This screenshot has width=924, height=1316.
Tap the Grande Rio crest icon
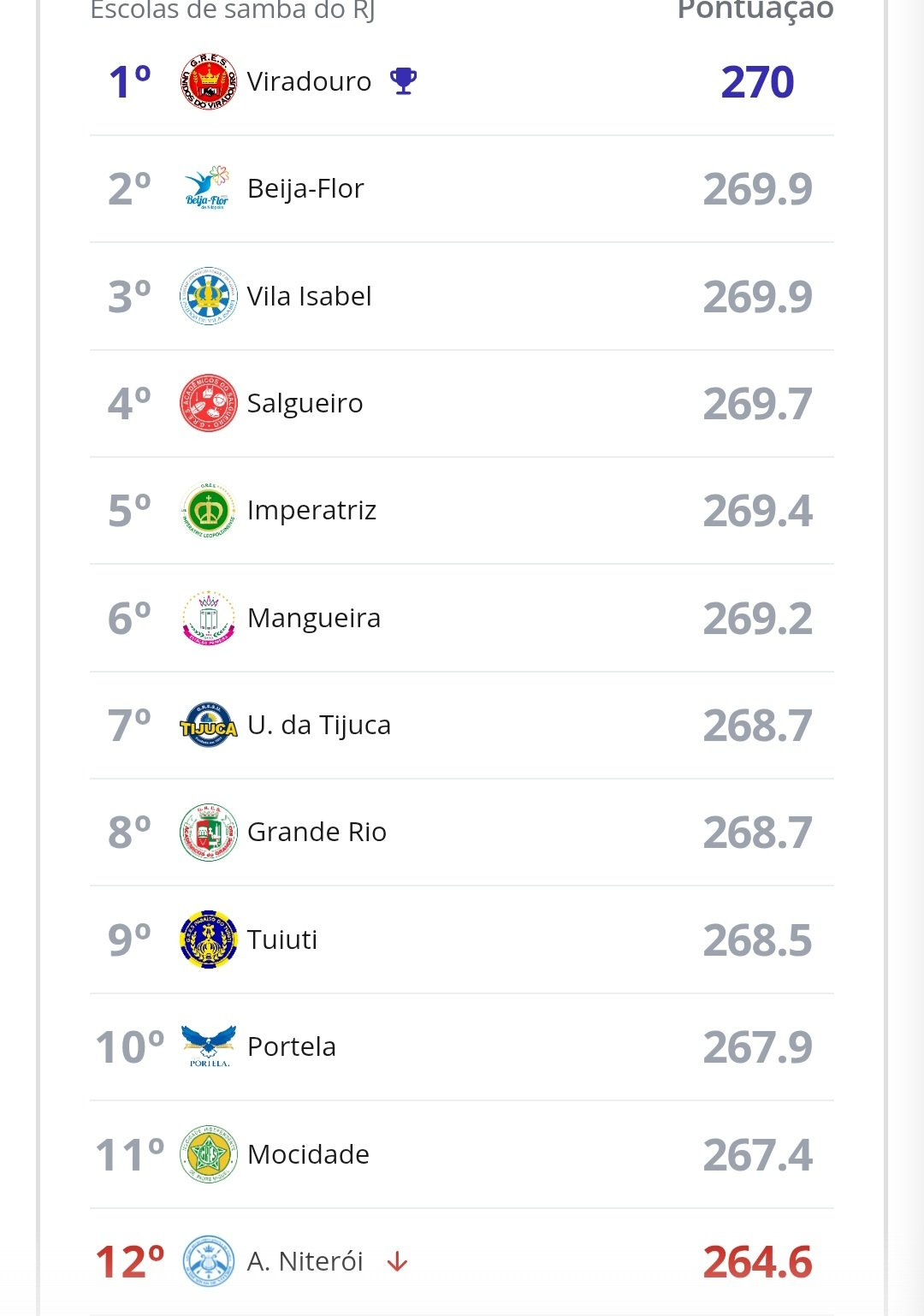point(208,833)
